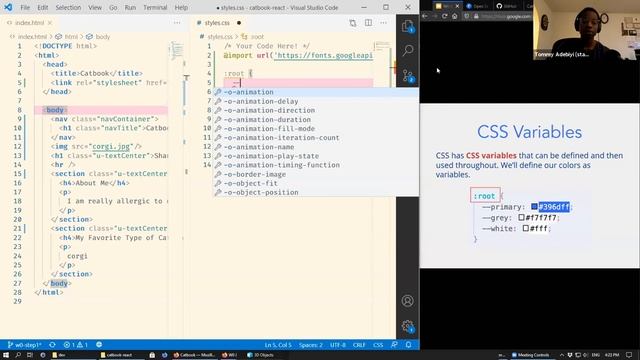Image resolution: width=640 pixels, height=360 pixels.
Task: Click the #f7f7f7 grey swatch on slide
Action: point(521,218)
